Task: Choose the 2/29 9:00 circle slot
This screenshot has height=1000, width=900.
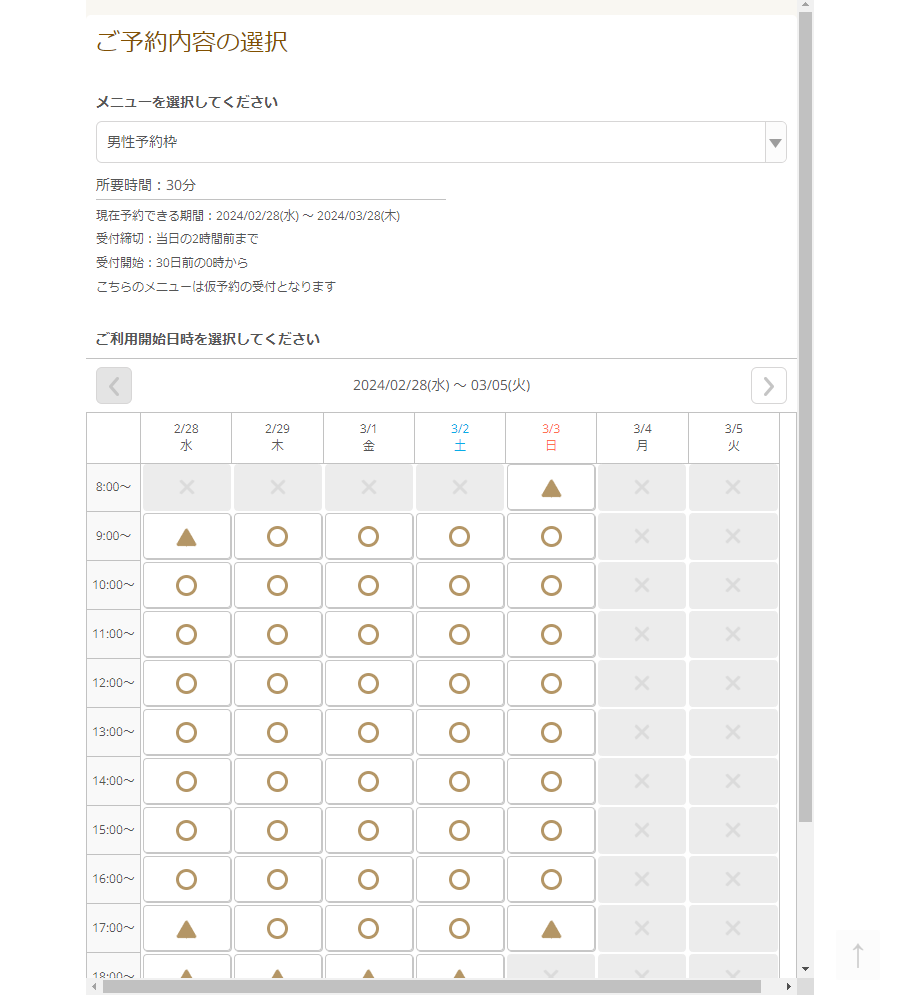Action: pyautogui.click(x=277, y=537)
